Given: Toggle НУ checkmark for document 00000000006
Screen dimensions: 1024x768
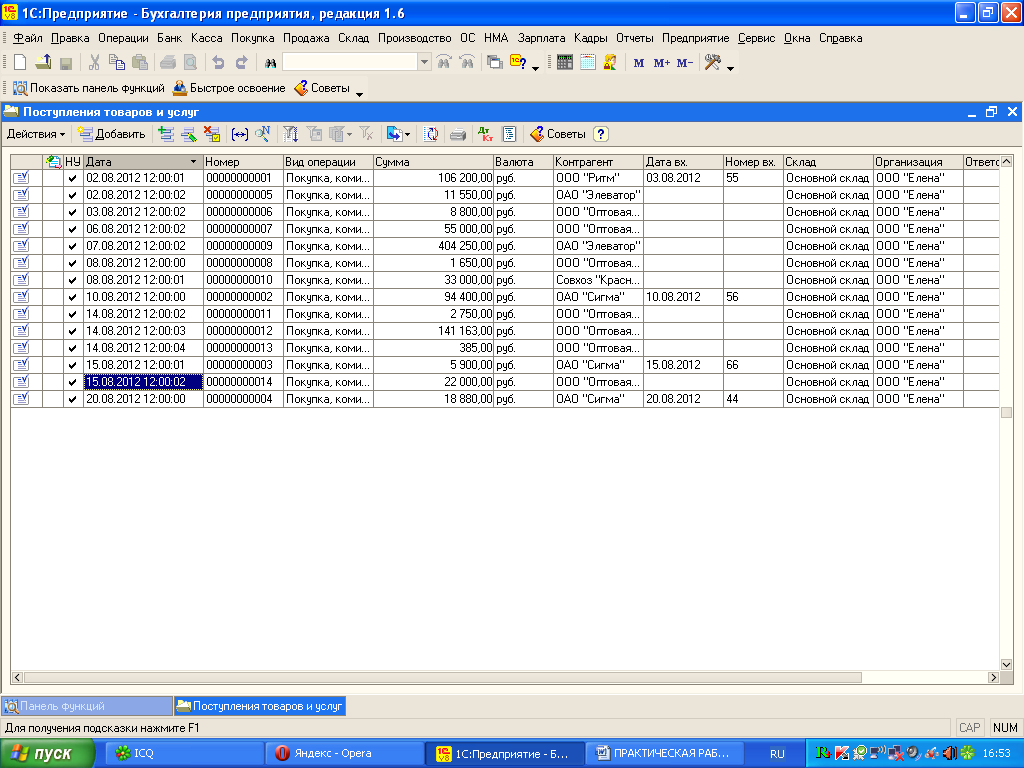Looking at the screenshot, I should pyautogui.click(x=72, y=212).
